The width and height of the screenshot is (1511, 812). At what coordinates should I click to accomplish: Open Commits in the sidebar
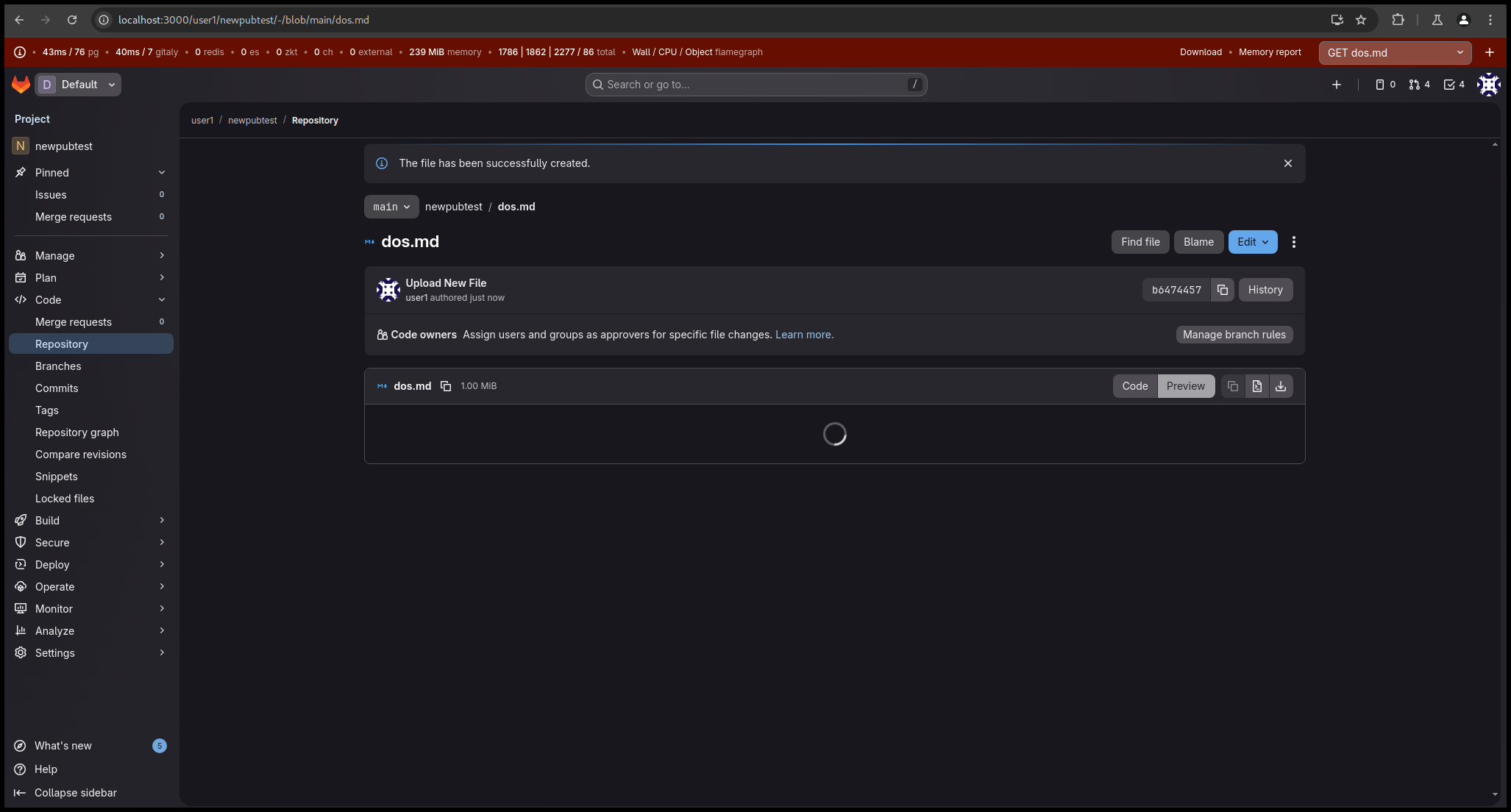57,388
